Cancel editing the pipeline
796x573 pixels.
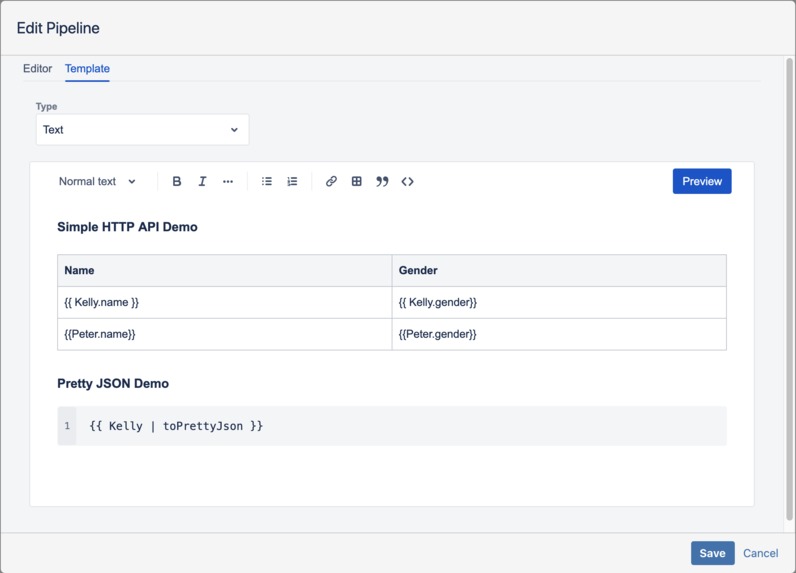click(x=760, y=553)
